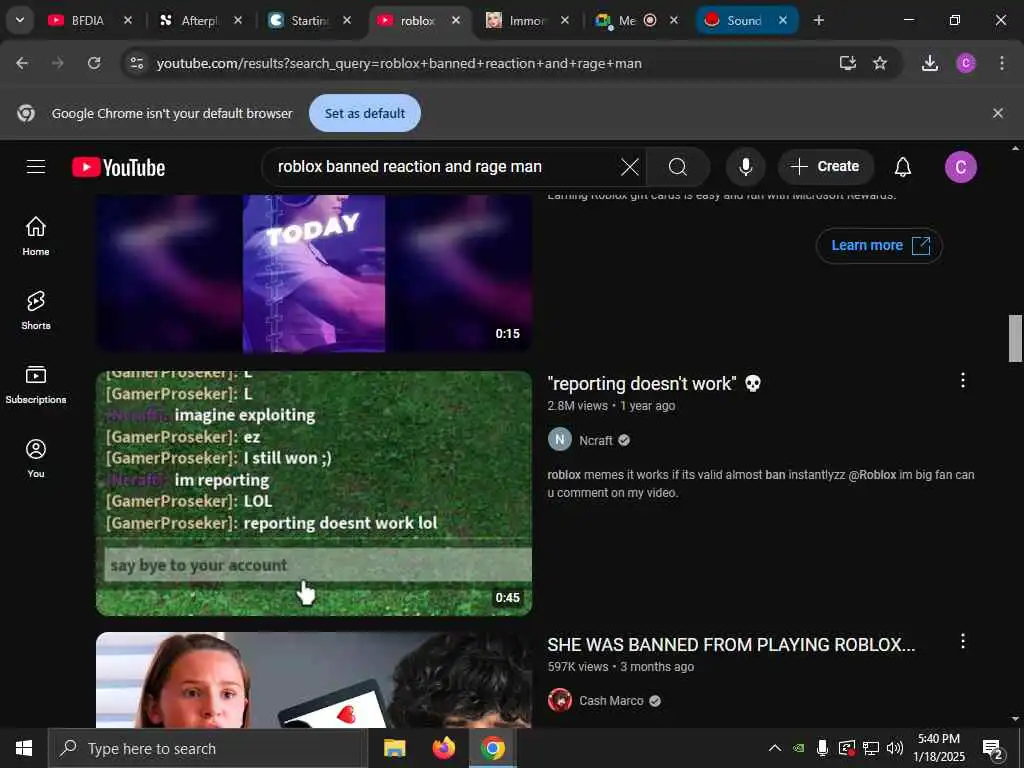This screenshot has width=1024, height=768.
Task: Open the Windows Start menu
Action: tap(24, 748)
